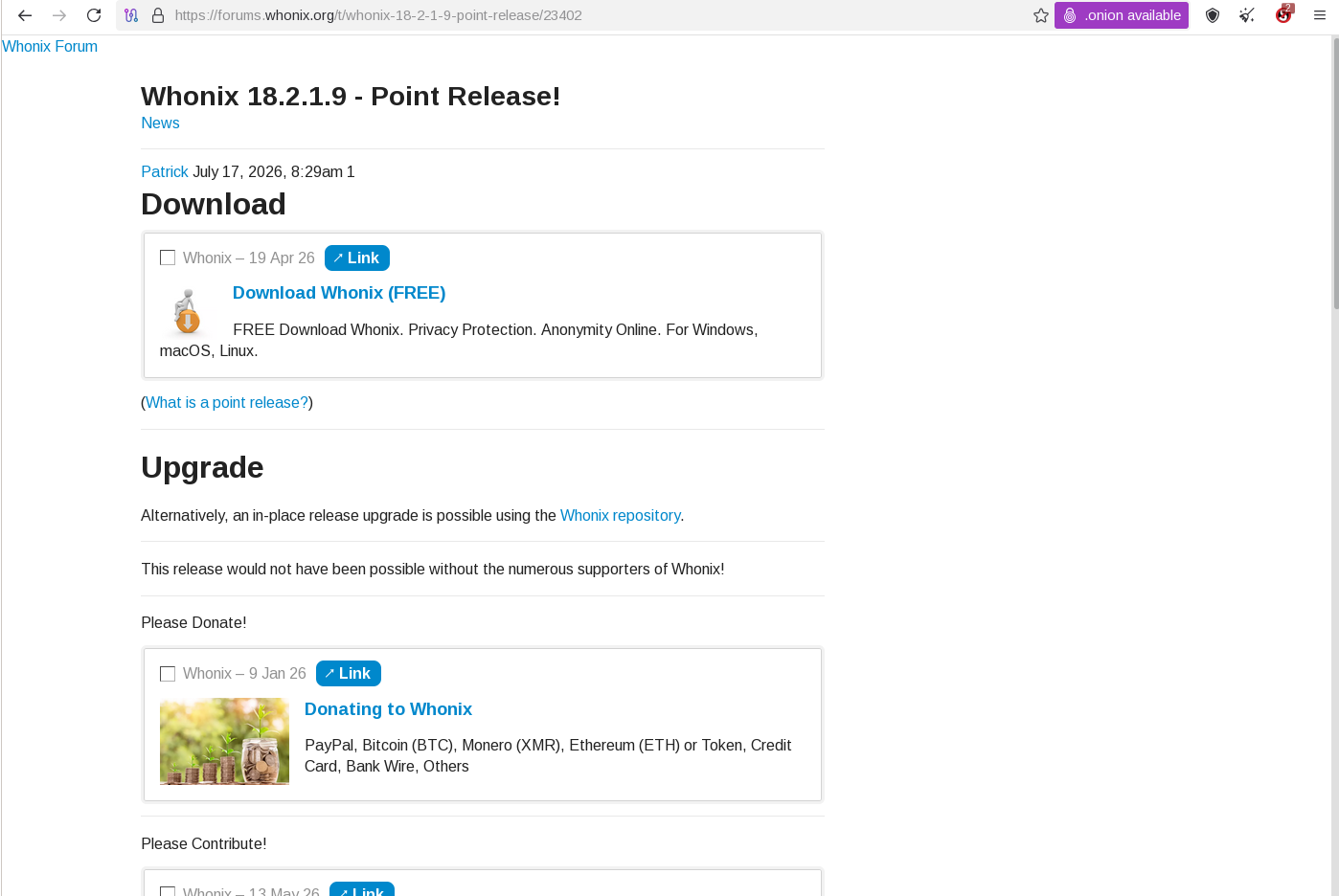
Task: Click the padlock site security icon
Action: [158, 15]
